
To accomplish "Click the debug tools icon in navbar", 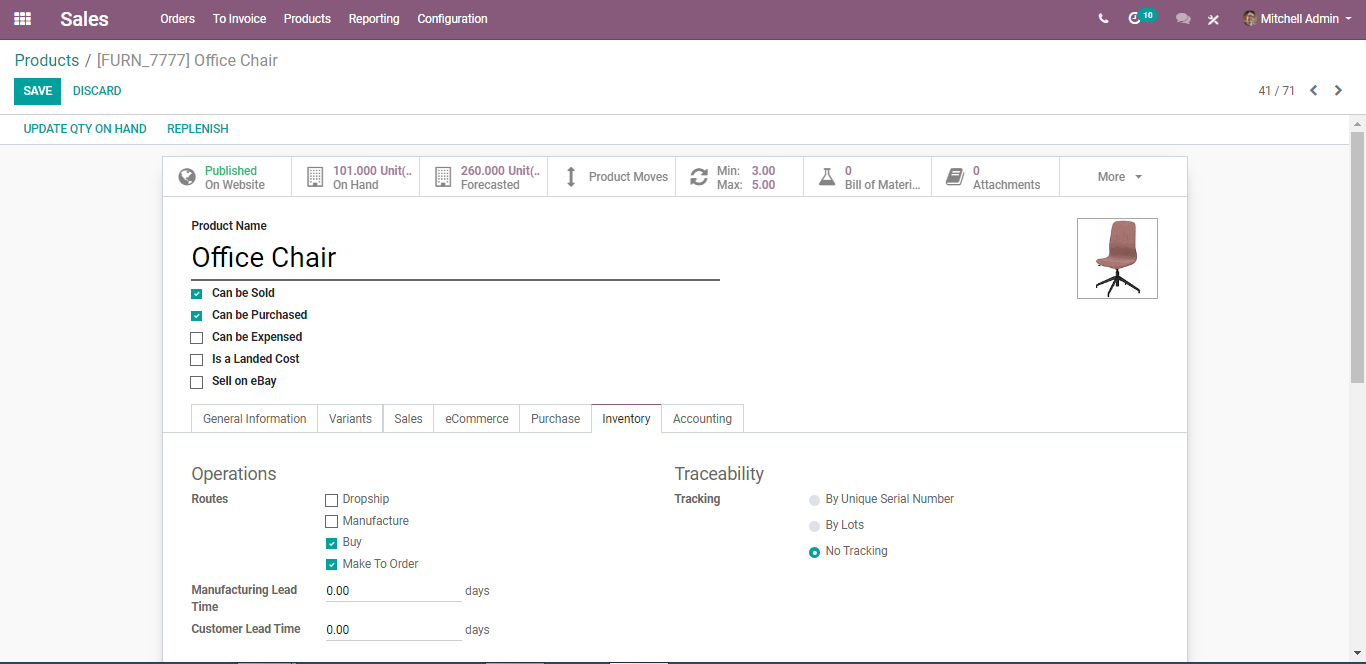I will coord(1213,19).
